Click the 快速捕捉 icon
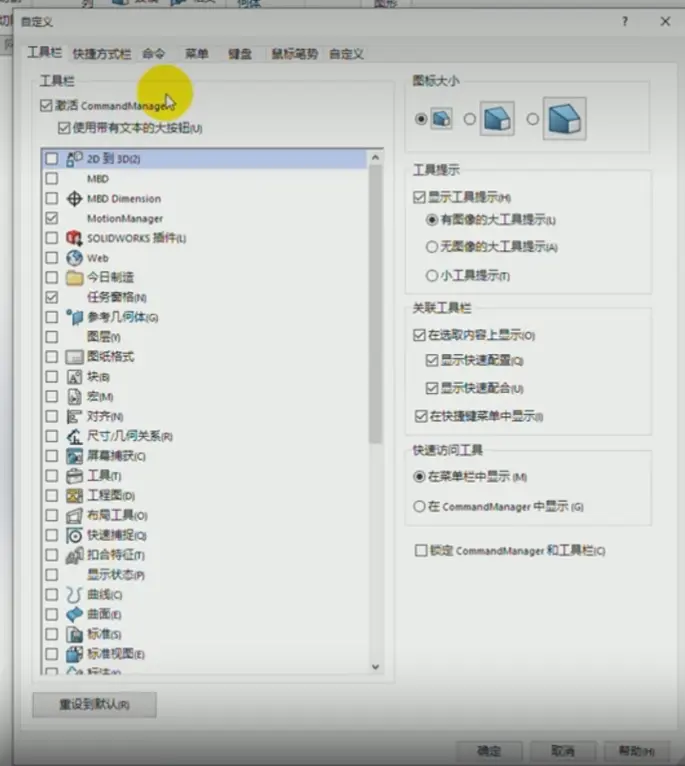The height and width of the screenshot is (766, 685). [x=74, y=535]
